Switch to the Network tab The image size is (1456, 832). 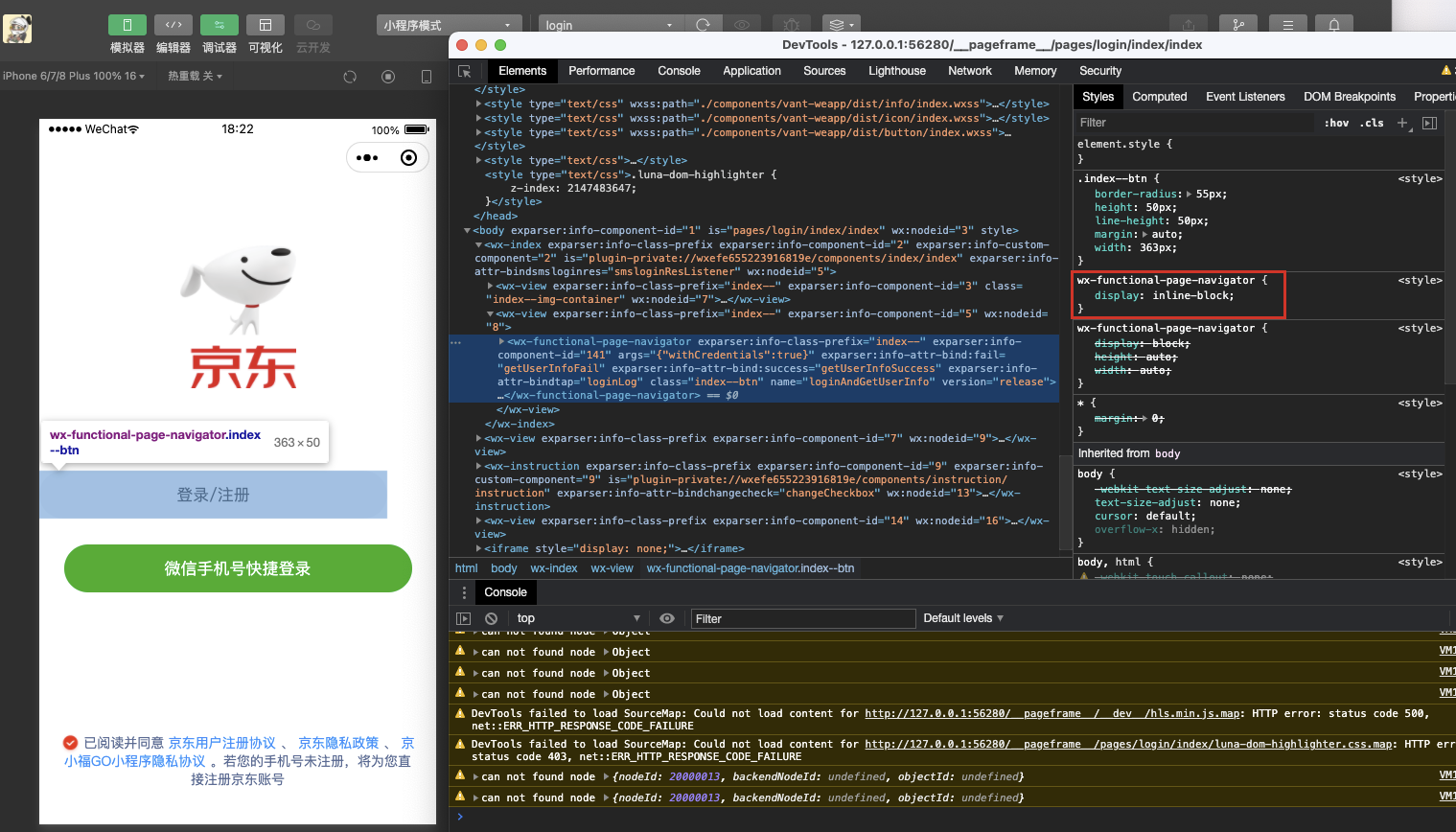point(970,71)
